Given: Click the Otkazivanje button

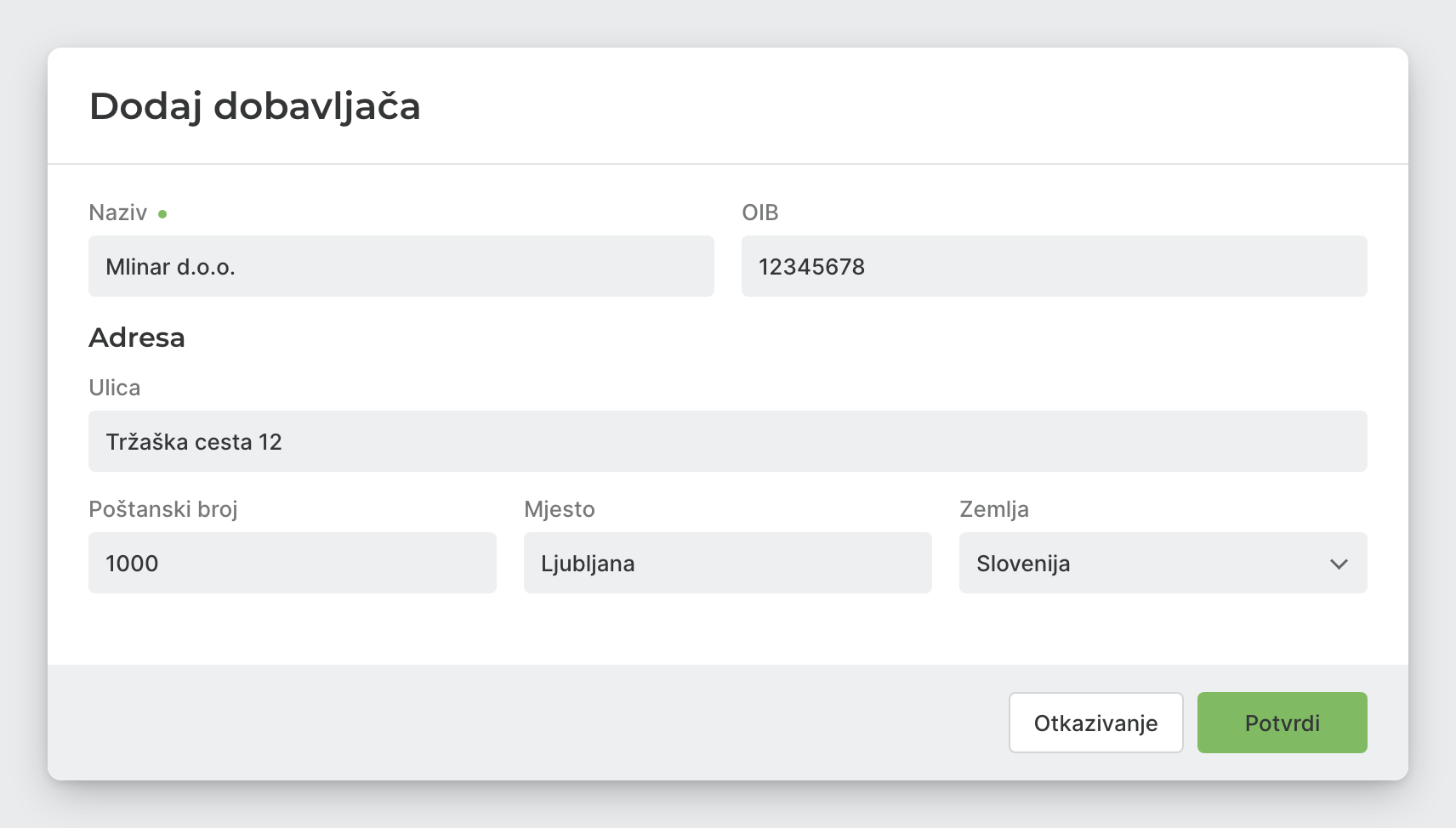Looking at the screenshot, I should tap(1096, 723).
